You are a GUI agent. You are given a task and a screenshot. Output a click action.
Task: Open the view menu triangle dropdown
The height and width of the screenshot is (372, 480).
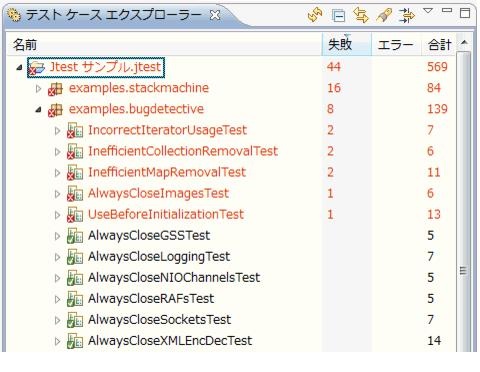pos(428,11)
